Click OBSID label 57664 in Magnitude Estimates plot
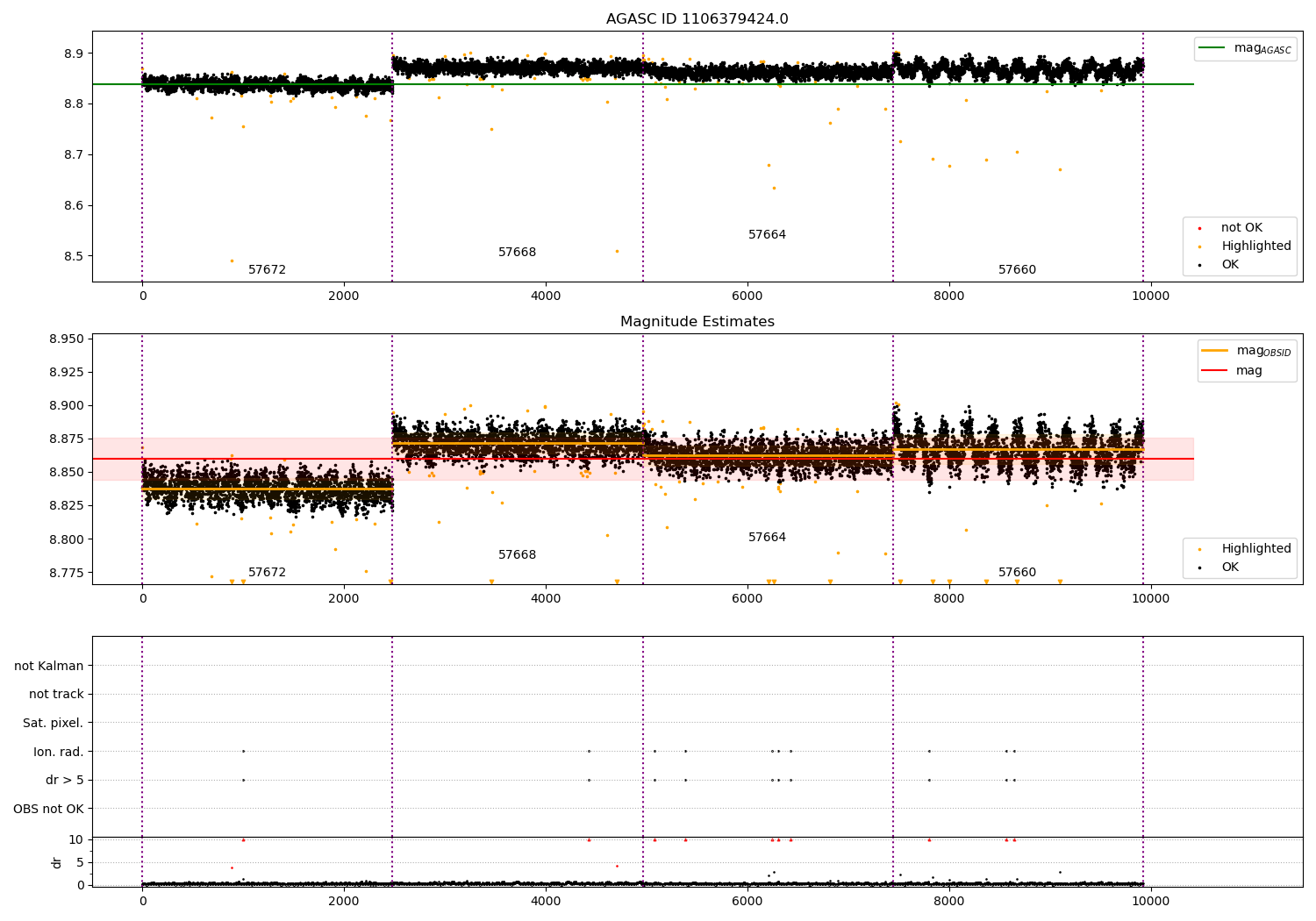Viewport: 1316px width, 921px height. (x=767, y=538)
